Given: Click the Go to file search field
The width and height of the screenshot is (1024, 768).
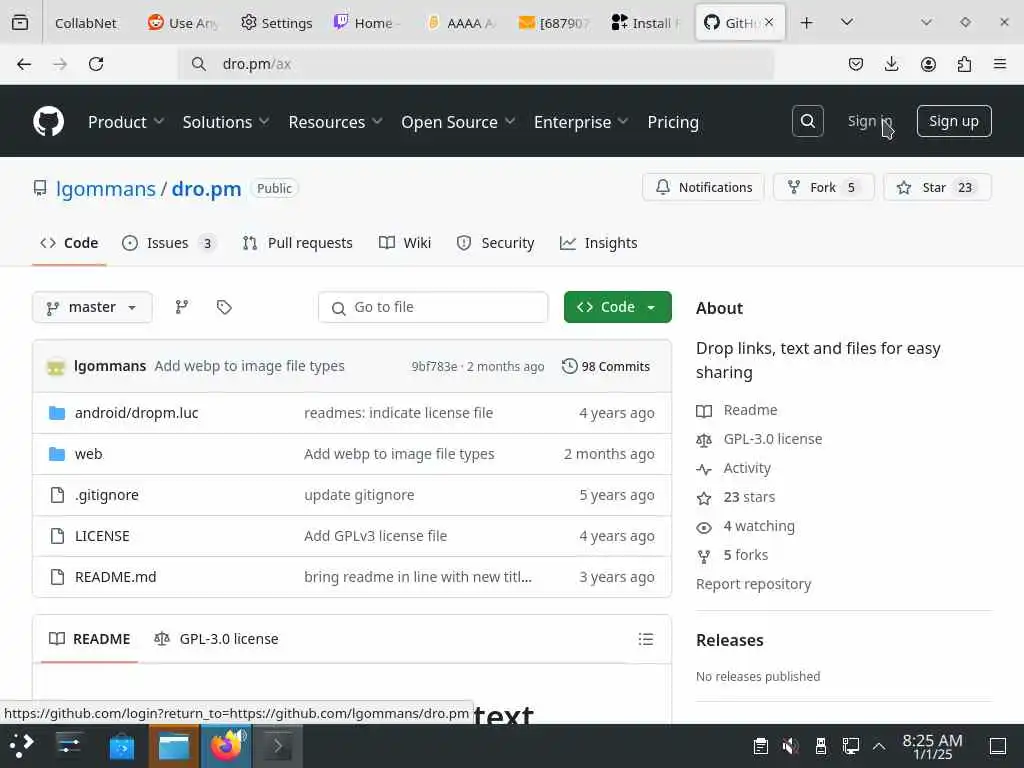Looking at the screenshot, I should 433,307.
